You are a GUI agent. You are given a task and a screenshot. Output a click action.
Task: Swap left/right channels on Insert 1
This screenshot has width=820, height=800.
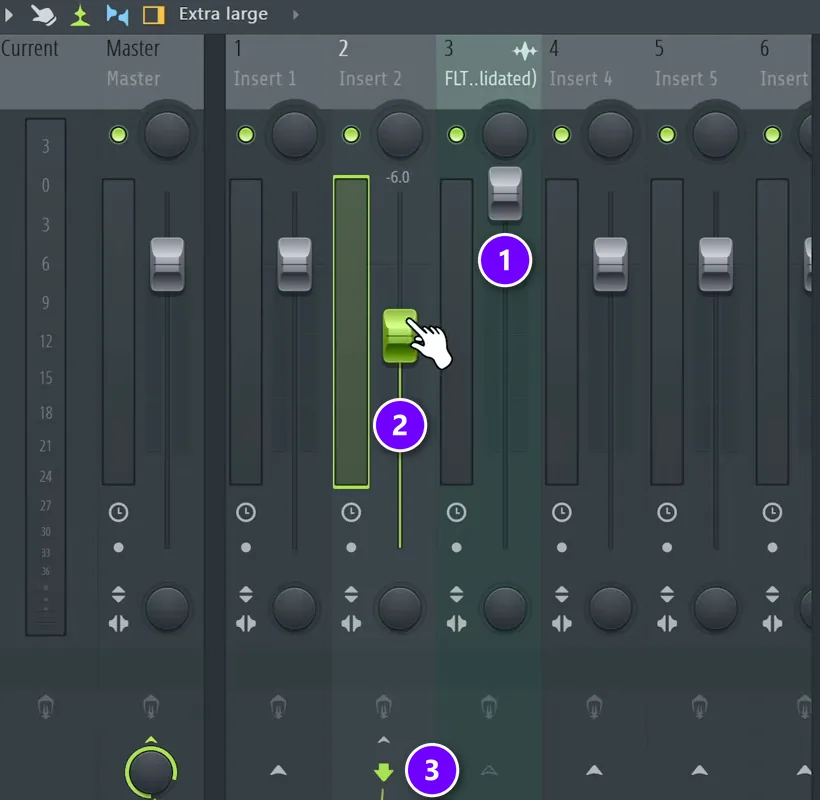(246, 624)
